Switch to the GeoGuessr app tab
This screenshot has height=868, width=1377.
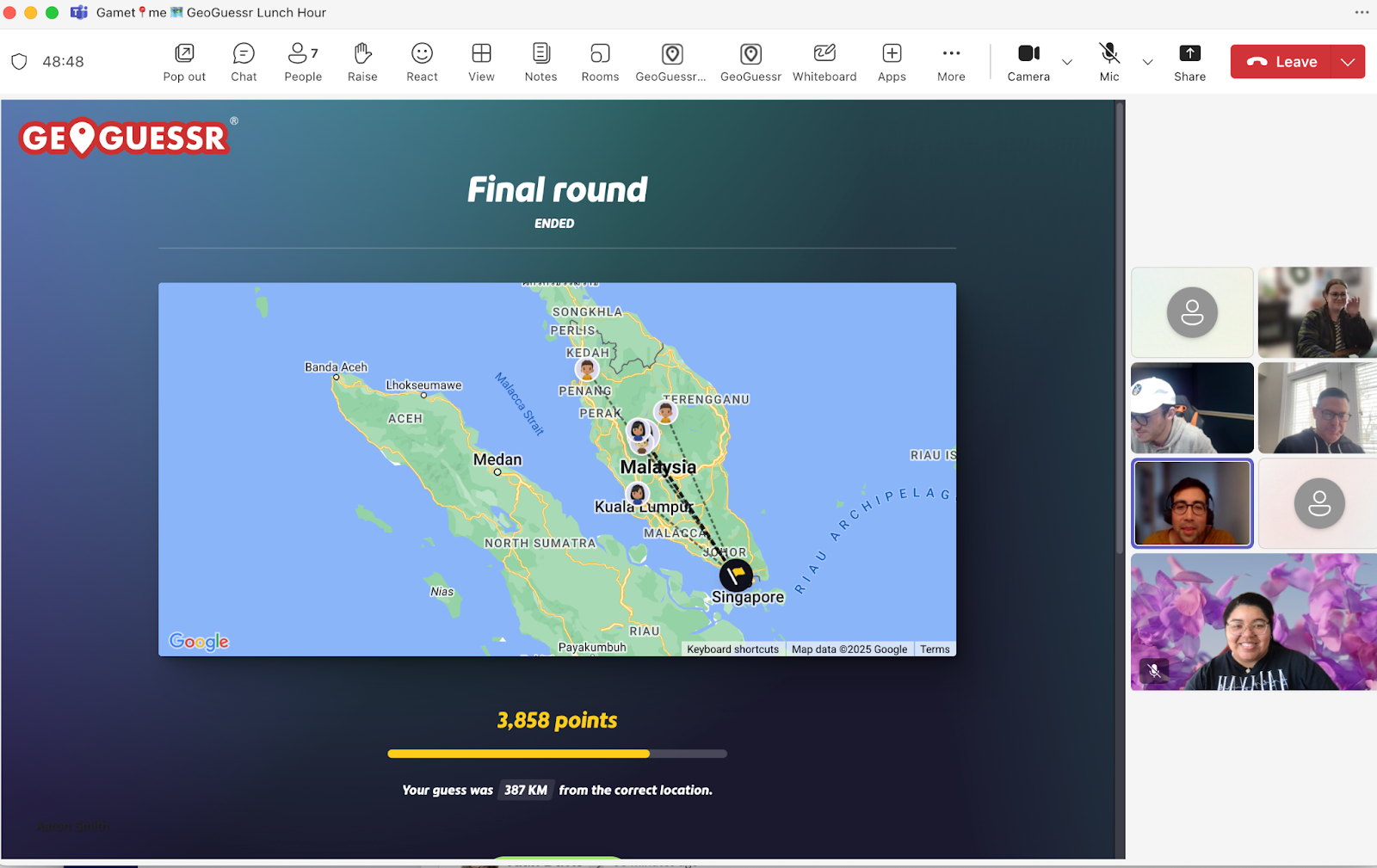pos(750,63)
